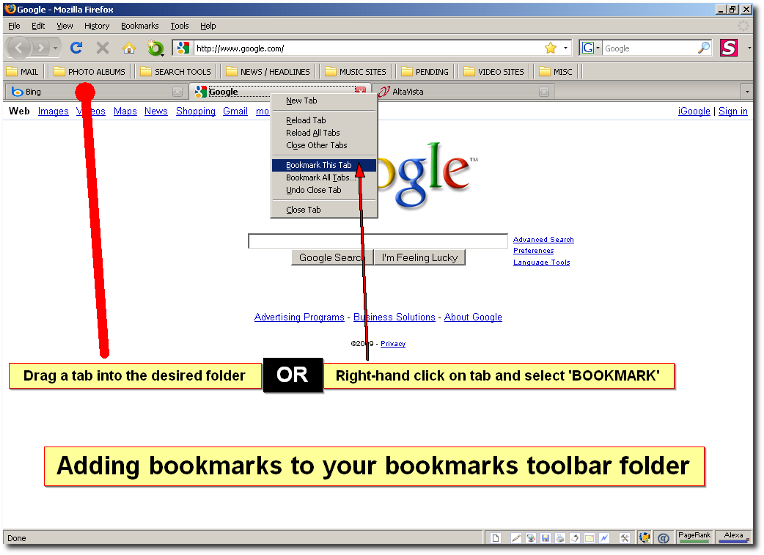Open the VIDEO SITES bookmarks folder
The width and height of the screenshot is (764, 555).
coord(494,72)
